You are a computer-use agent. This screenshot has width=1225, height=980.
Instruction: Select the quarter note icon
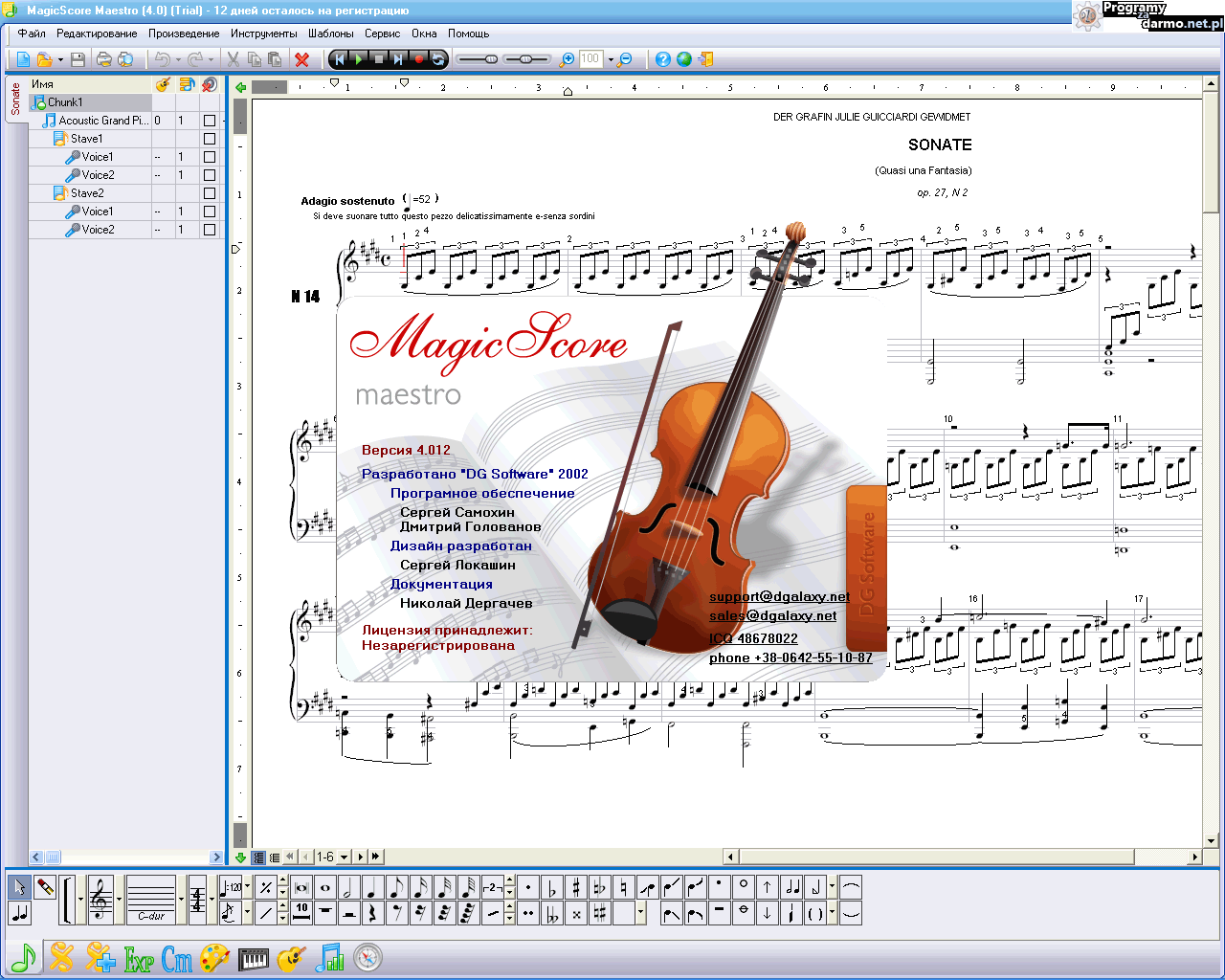(372, 887)
